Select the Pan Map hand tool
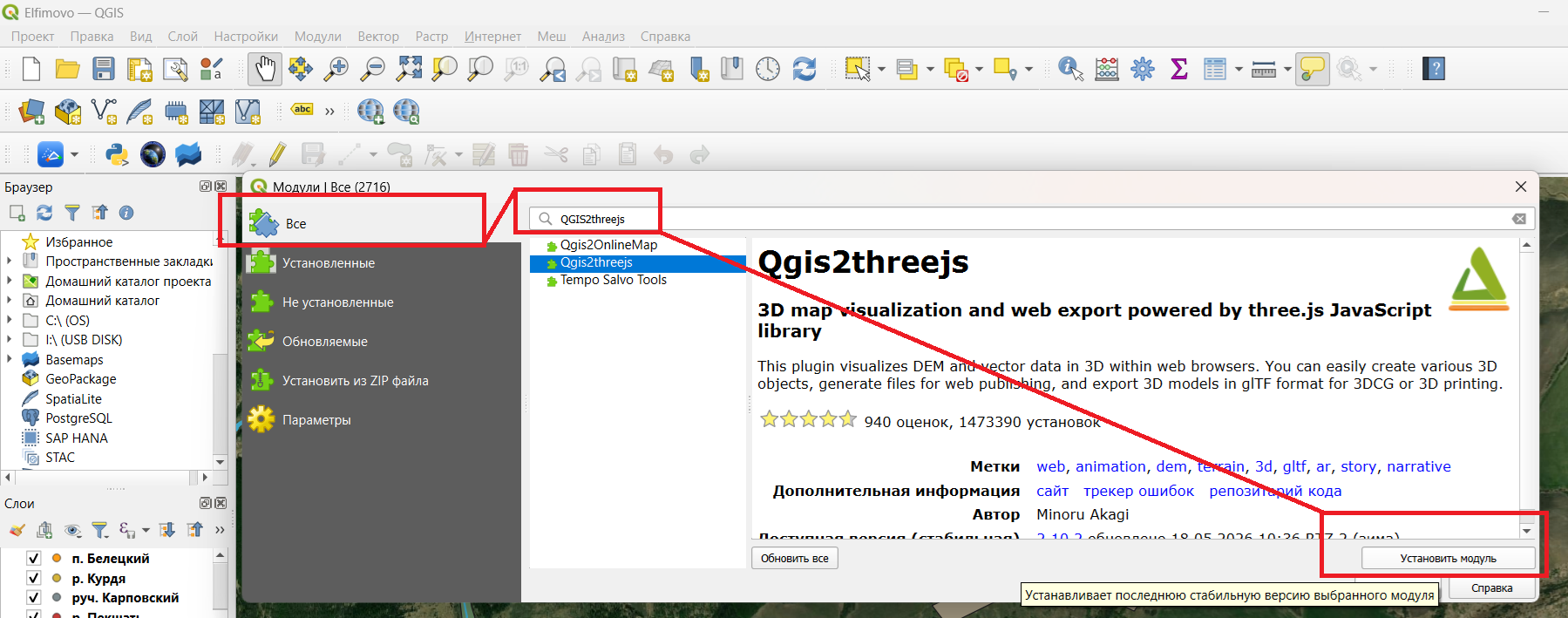The width and height of the screenshot is (1568, 618). pyautogui.click(x=265, y=69)
